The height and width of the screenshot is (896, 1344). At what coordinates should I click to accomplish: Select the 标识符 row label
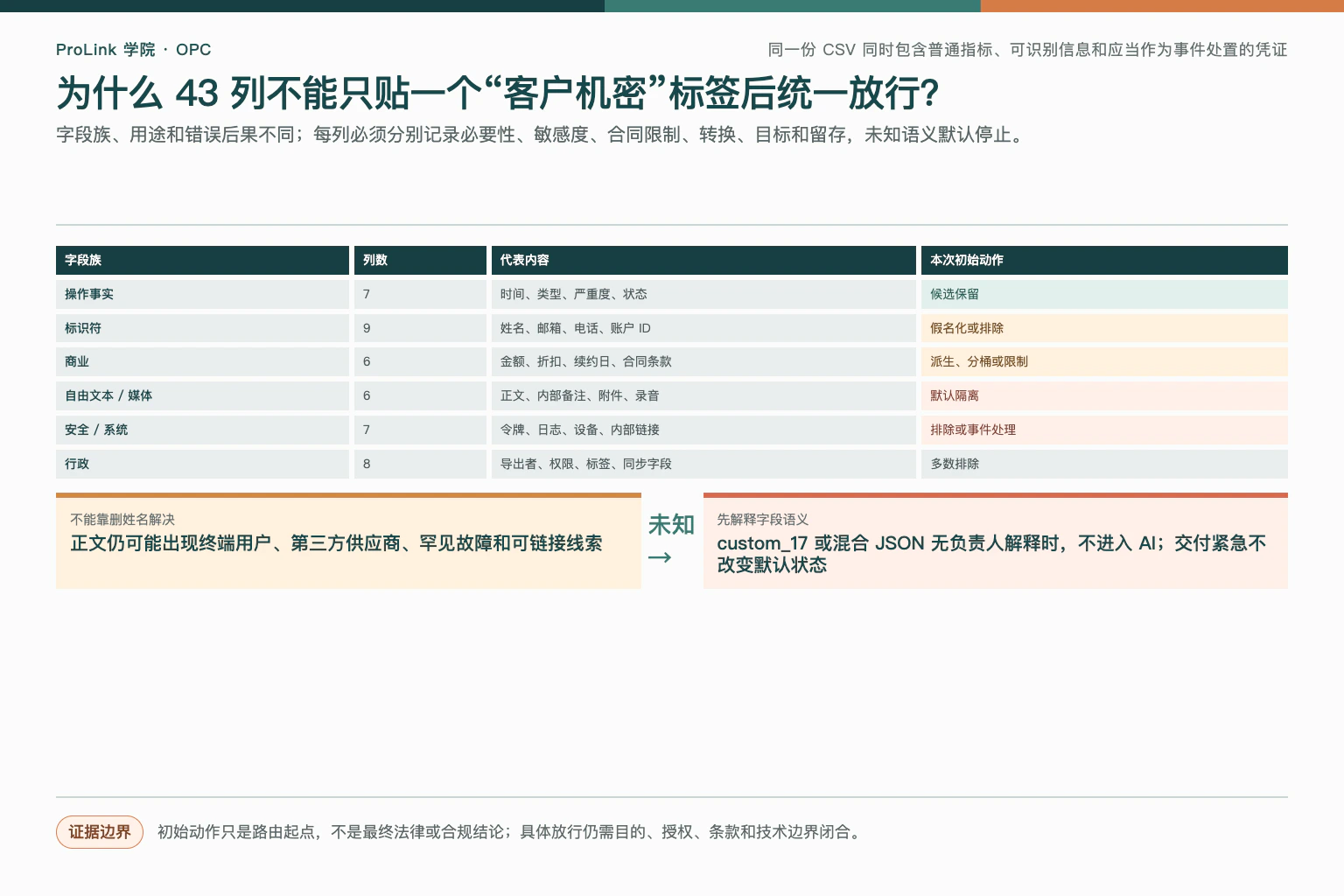point(202,328)
